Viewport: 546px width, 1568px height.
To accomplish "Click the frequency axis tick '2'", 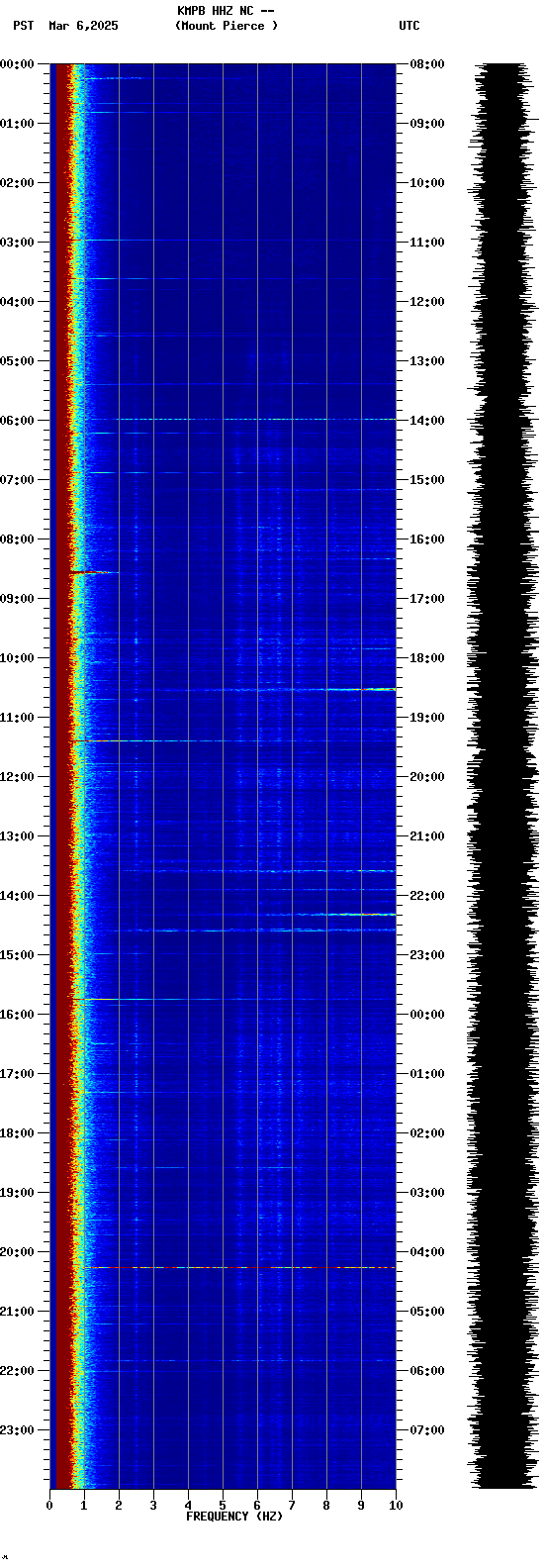I will coord(119,1506).
